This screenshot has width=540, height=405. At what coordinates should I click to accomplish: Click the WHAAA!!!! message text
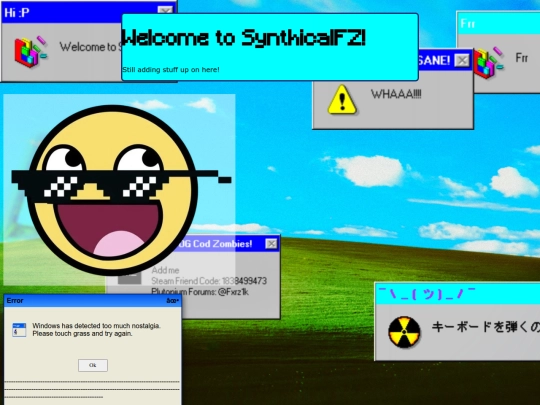point(396,94)
